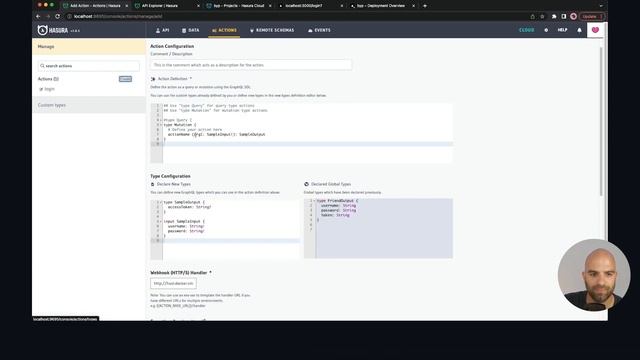Open the REMOTE SCHEMAS tab

pyautogui.click(x=272, y=30)
